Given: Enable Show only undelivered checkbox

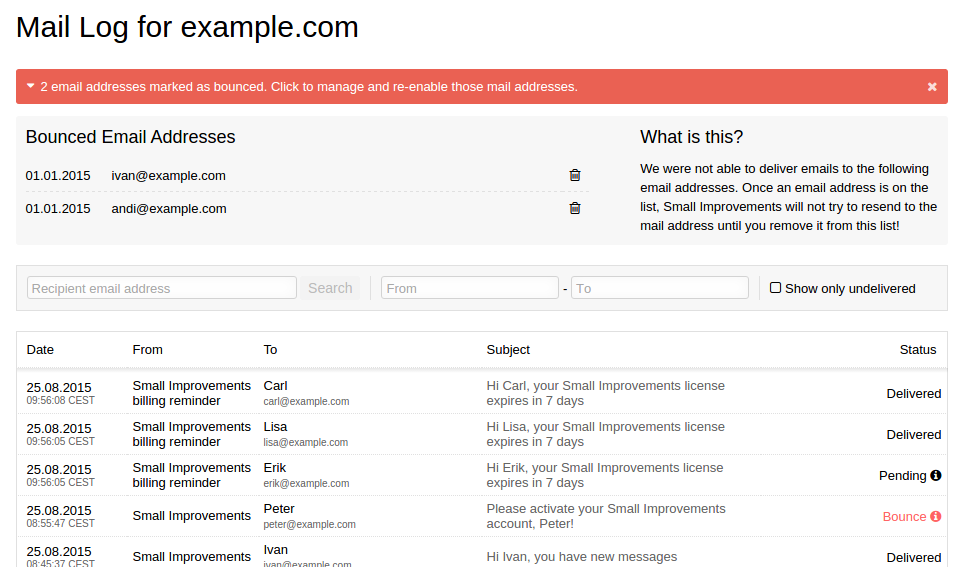Looking at the screenshot, I should coord(775,287).
